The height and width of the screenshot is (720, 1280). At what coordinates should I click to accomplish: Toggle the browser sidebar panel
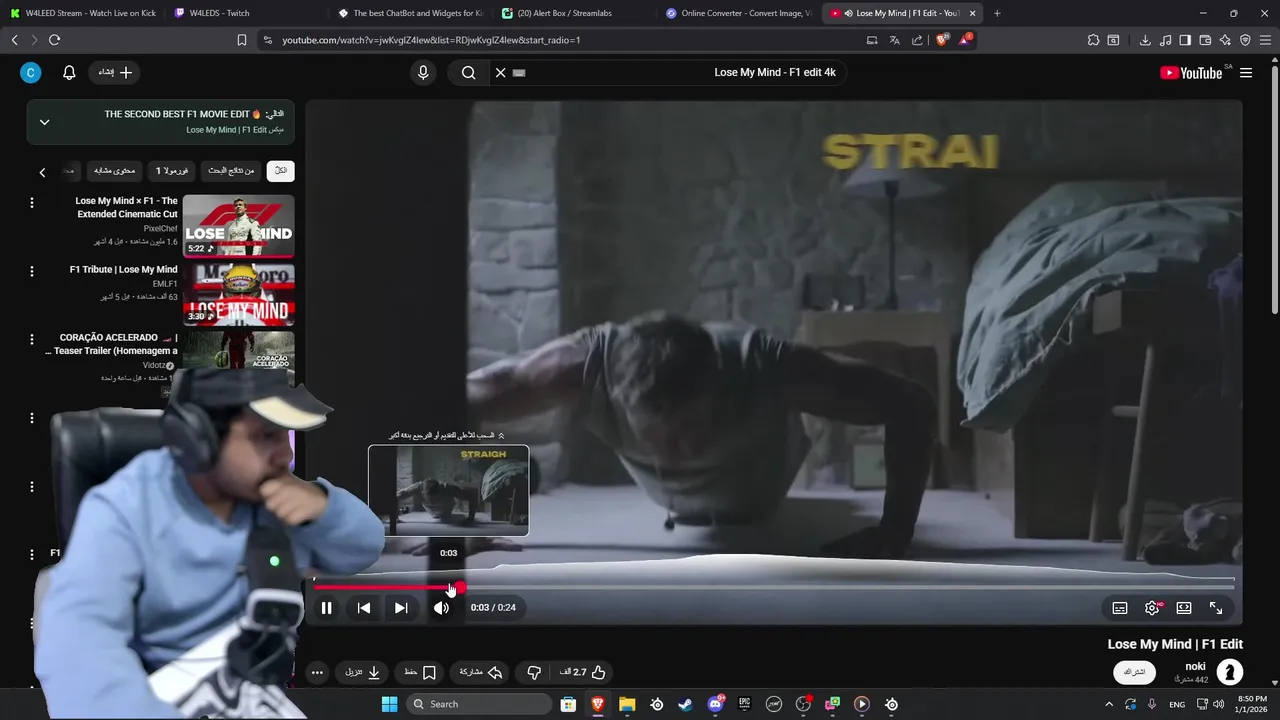coord(1185,40)
